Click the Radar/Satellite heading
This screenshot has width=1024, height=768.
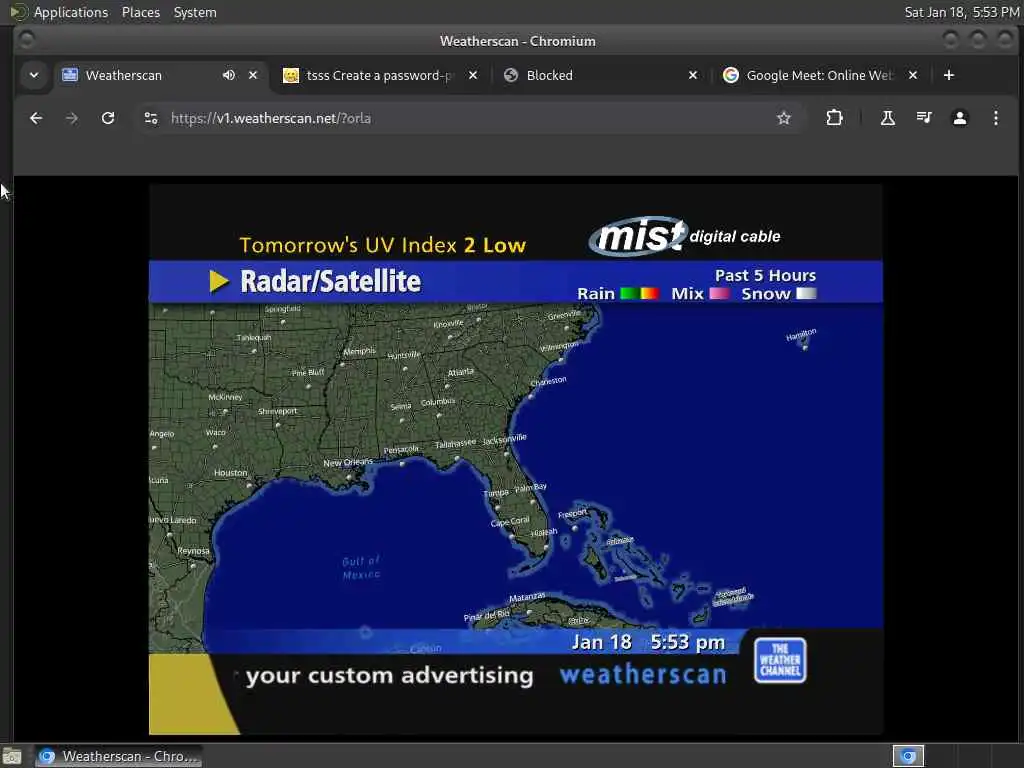330,281
